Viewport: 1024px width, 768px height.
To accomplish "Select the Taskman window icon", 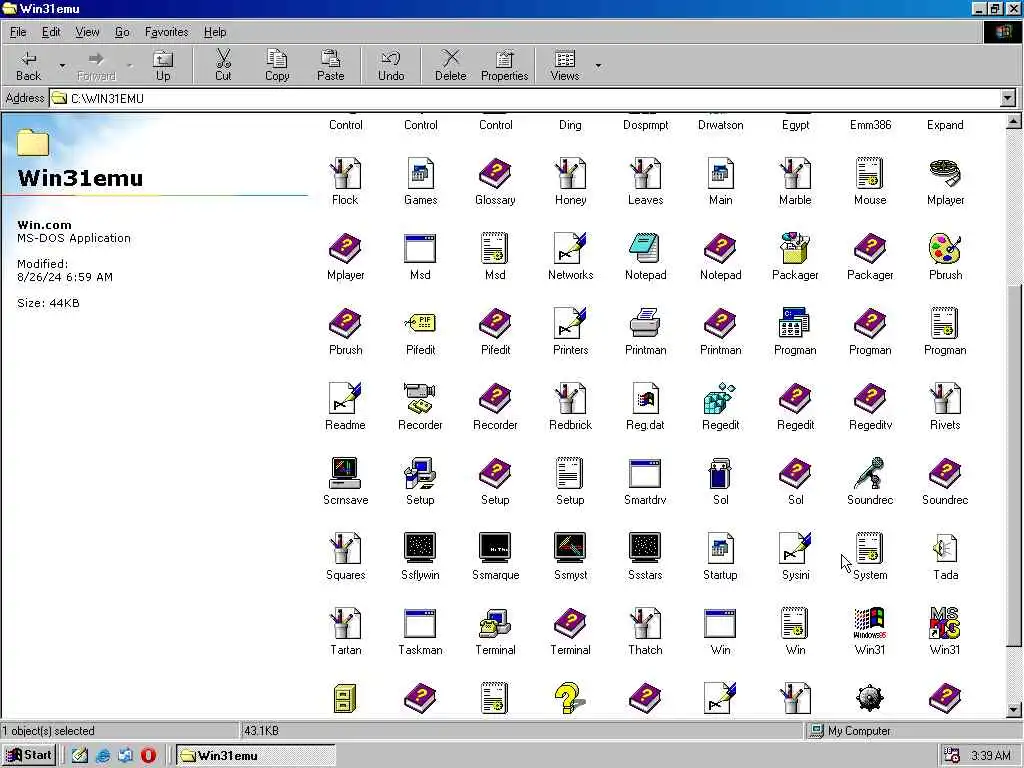I will coord(420,624).
